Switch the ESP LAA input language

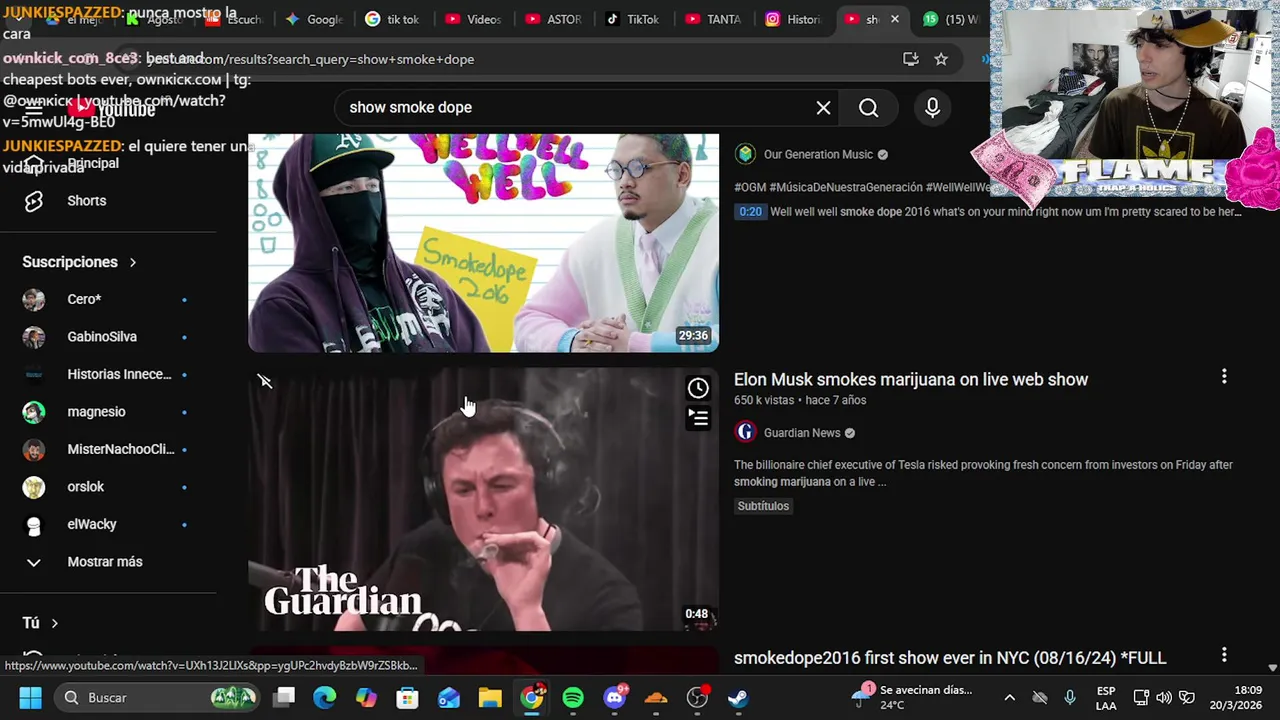1106,697
